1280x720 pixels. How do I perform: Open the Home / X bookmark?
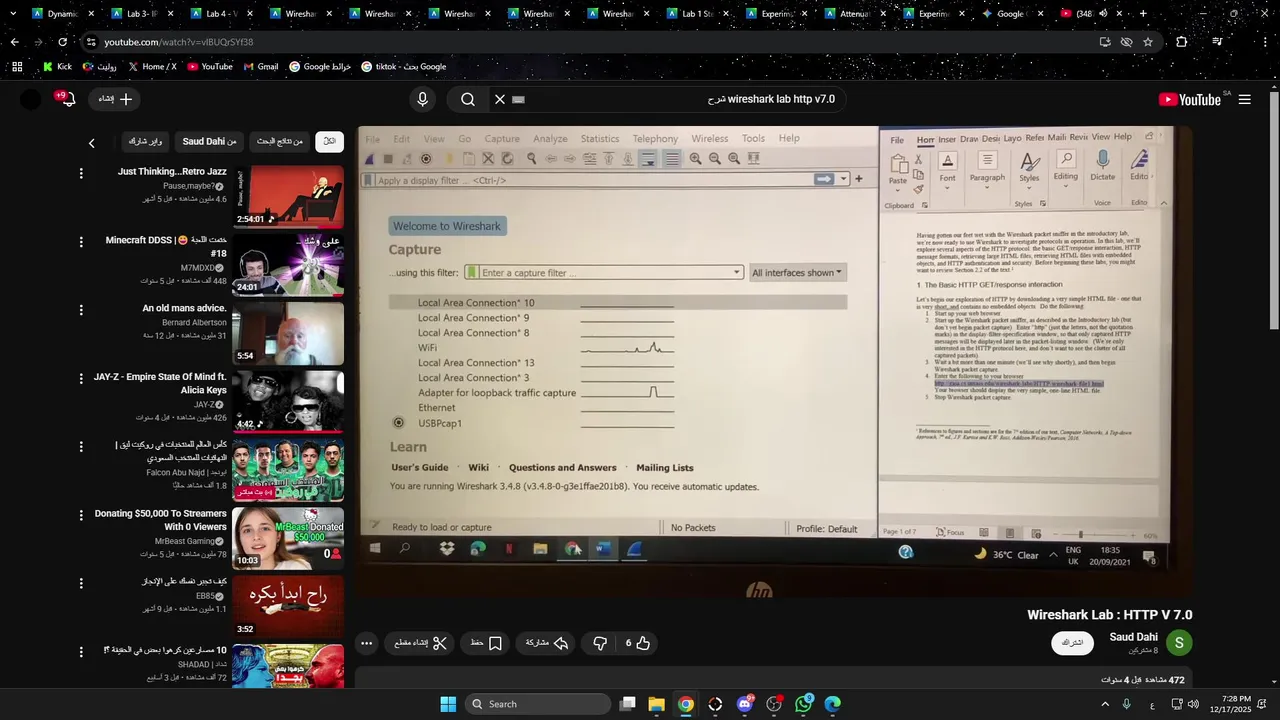[x=152, y=67]
